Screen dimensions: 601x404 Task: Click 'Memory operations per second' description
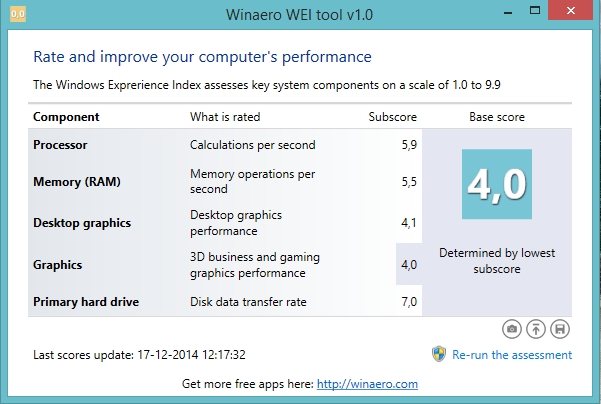pos(253,181)
